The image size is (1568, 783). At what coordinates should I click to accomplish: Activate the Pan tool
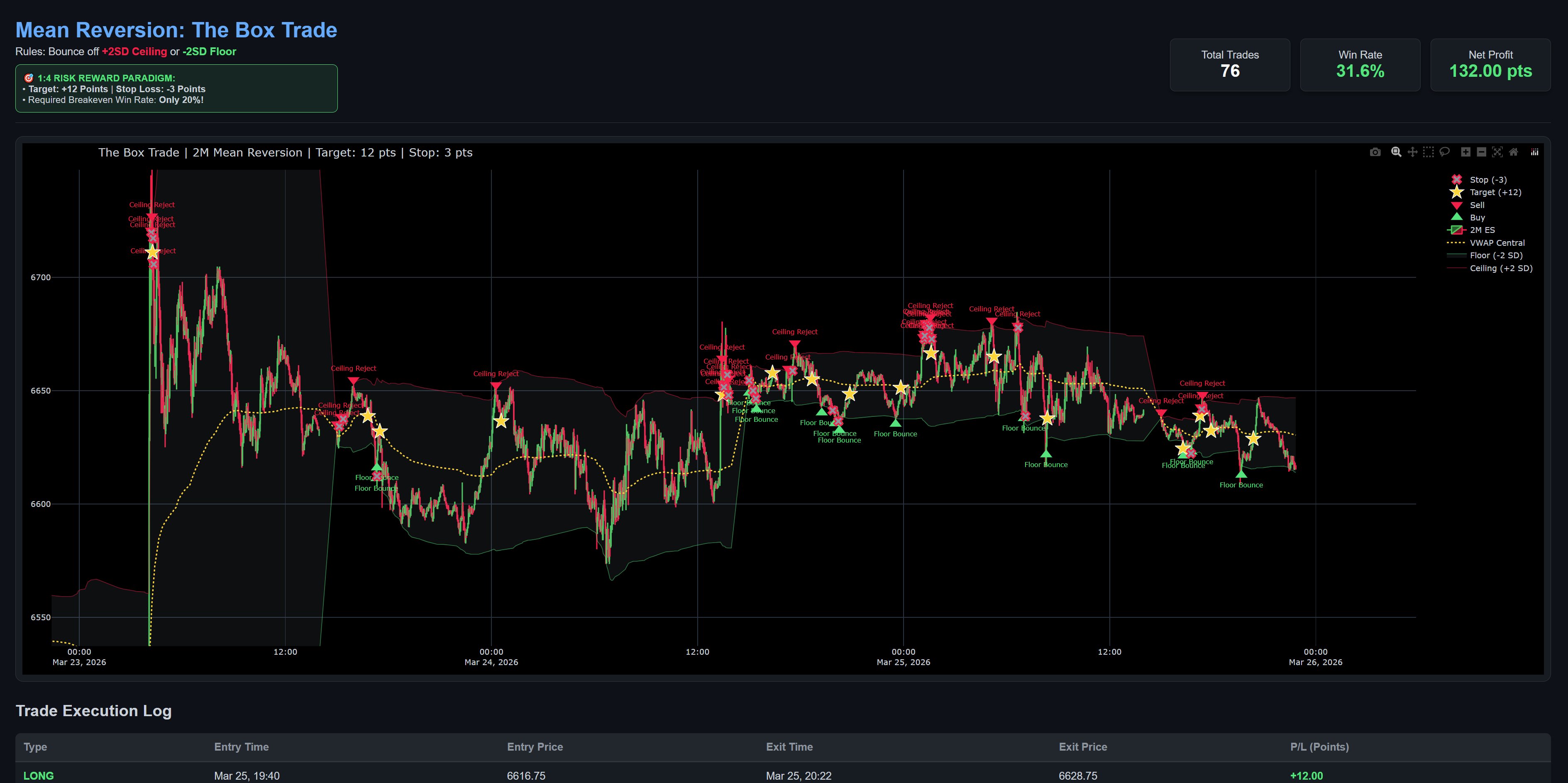tap(1412, 152)
